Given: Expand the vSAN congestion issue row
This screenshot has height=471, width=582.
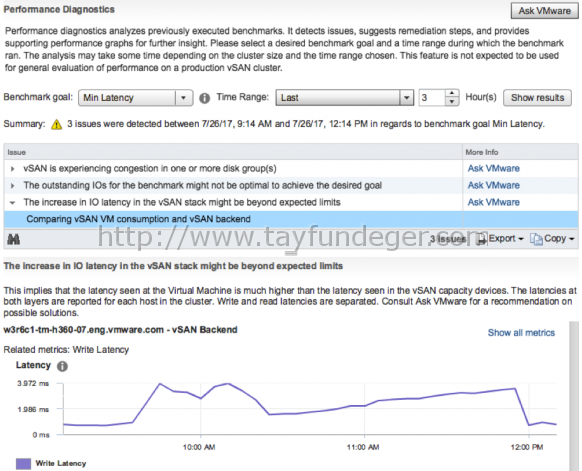Looking at the screenshot, I should [13, 169].
